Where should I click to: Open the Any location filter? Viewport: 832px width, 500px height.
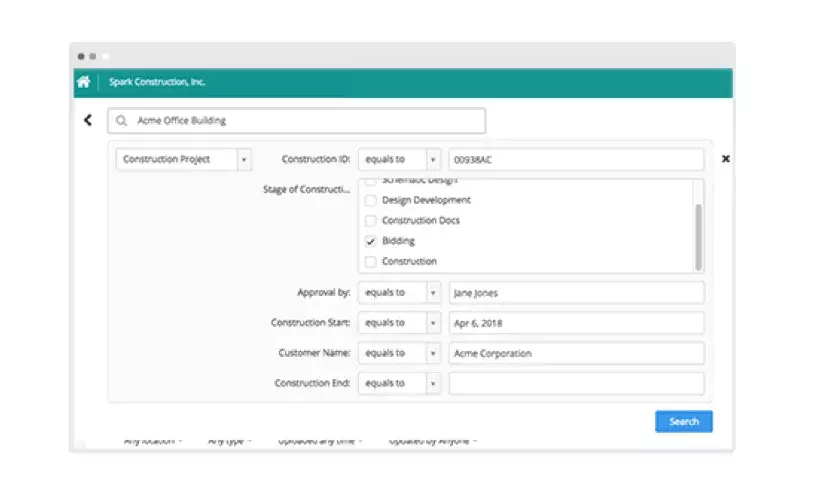click(153, 441)
